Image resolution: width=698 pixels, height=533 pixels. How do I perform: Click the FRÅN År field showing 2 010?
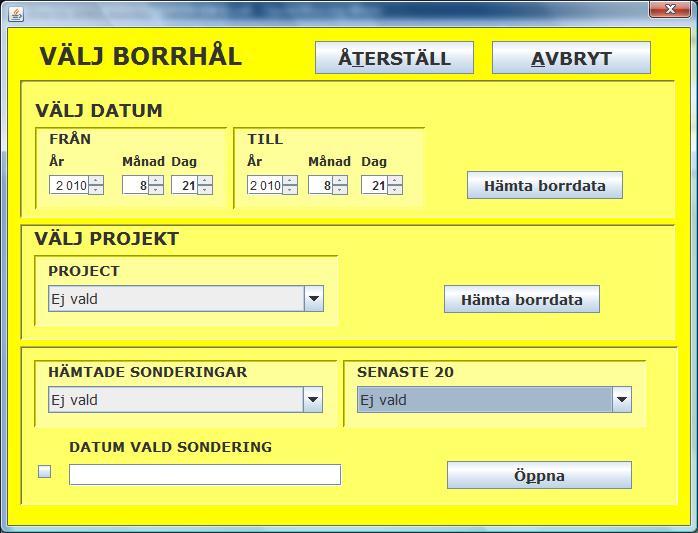69,185
